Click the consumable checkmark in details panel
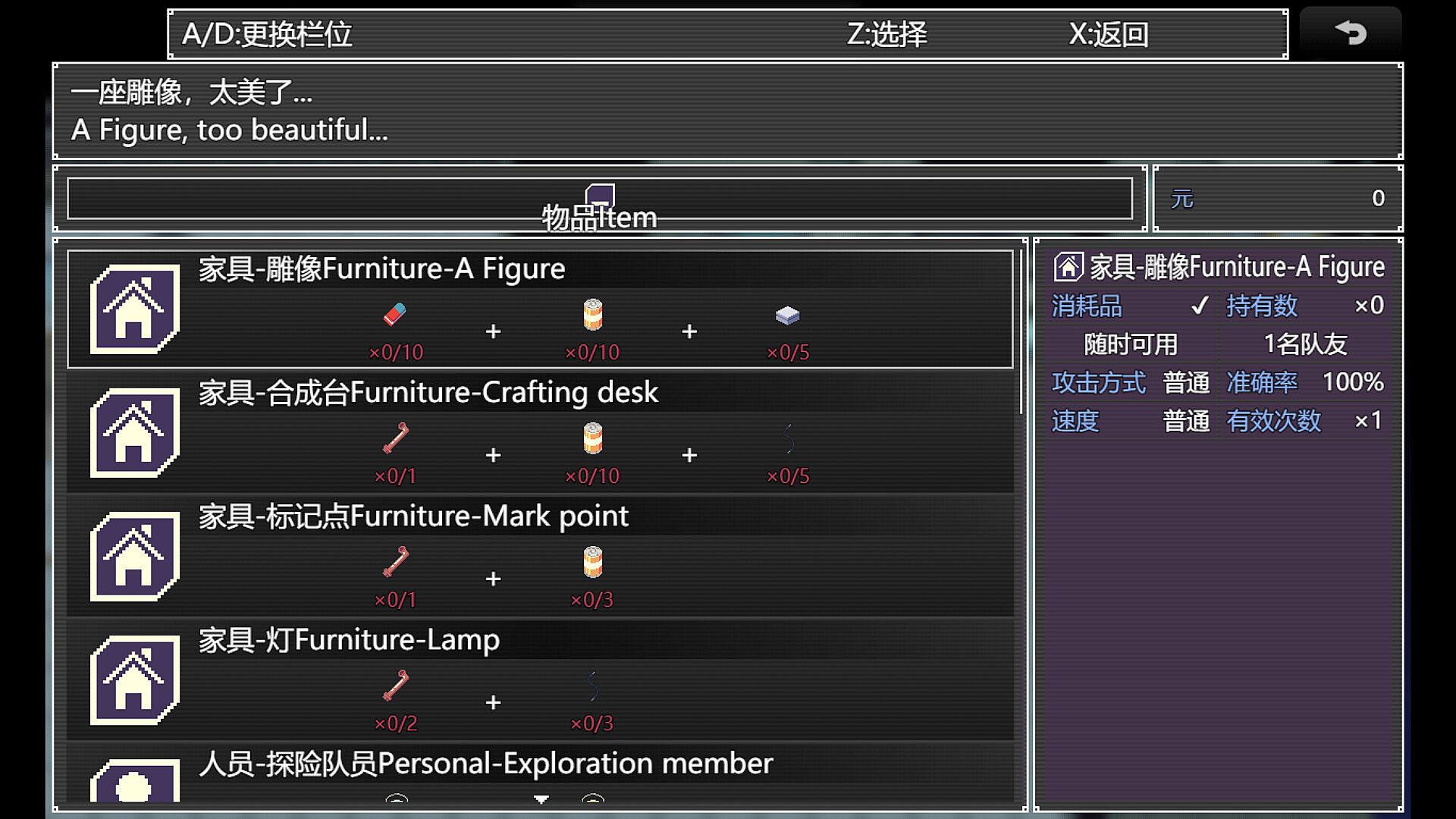Screen dimensions: 1456x819 tap(1200, 306)
